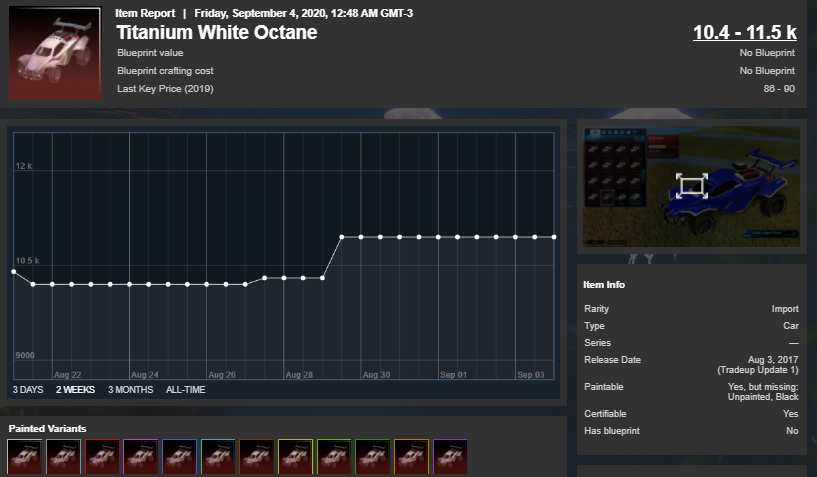Screen dimensions: 817x477
Task: Click 'No Blueprint' in the Blueprint value row
Action: tap(767, 53)
